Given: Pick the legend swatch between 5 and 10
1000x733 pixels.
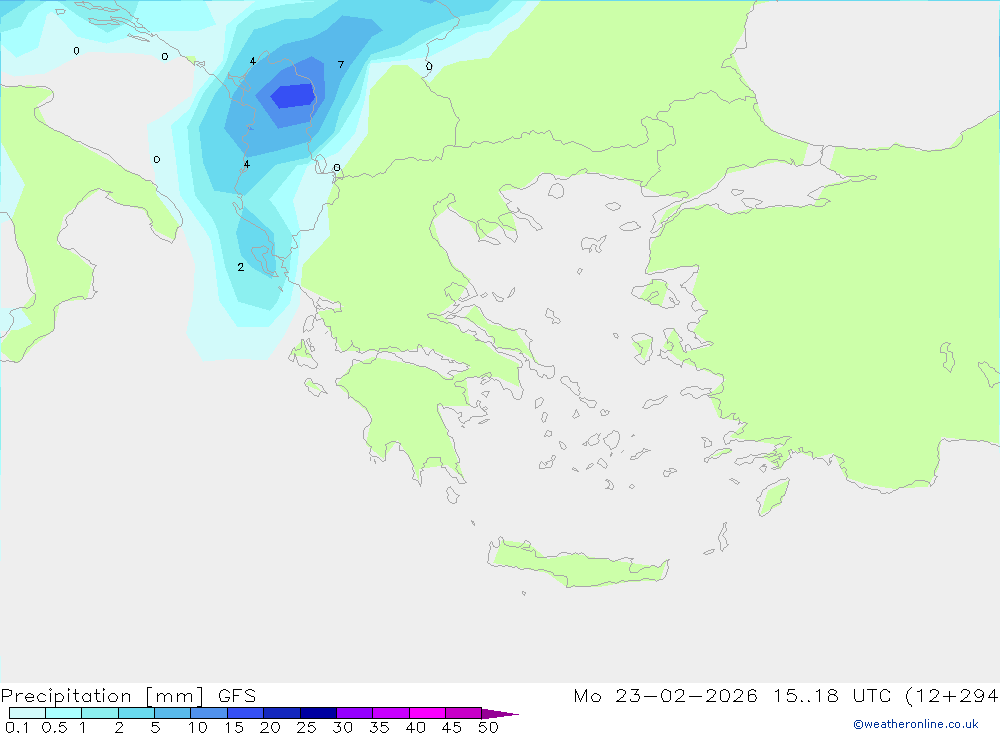Looking at the screenshot, I should pyautogui.click(x=173, y=713).
